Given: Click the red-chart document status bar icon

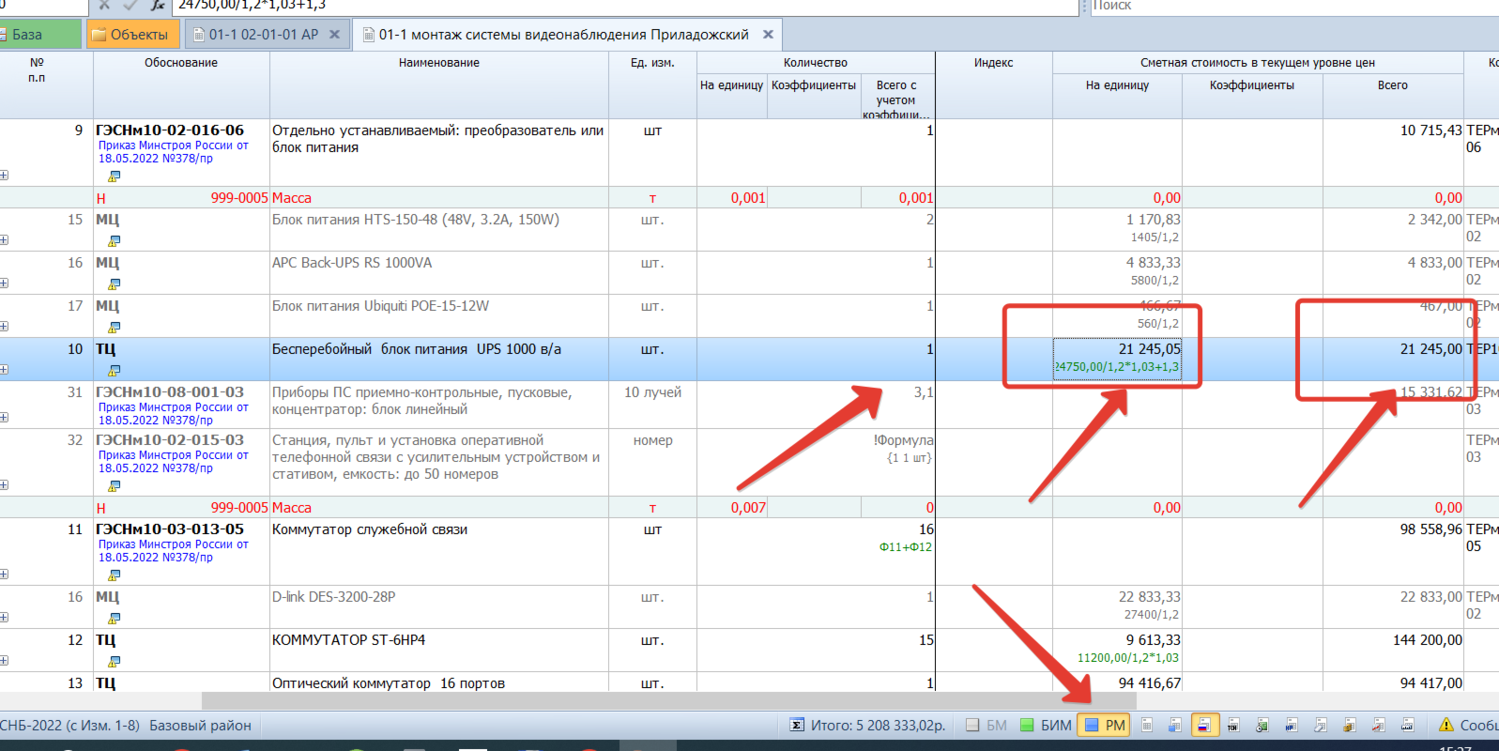Looking at the screenshot, I should pyautogui.click(x=1379, y=725).
